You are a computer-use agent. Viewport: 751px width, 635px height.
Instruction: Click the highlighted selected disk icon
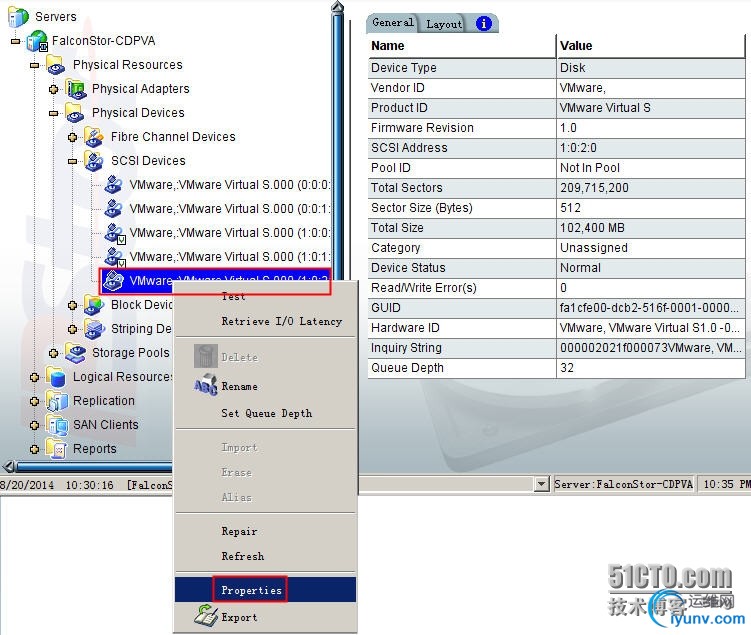coord(114,281)
